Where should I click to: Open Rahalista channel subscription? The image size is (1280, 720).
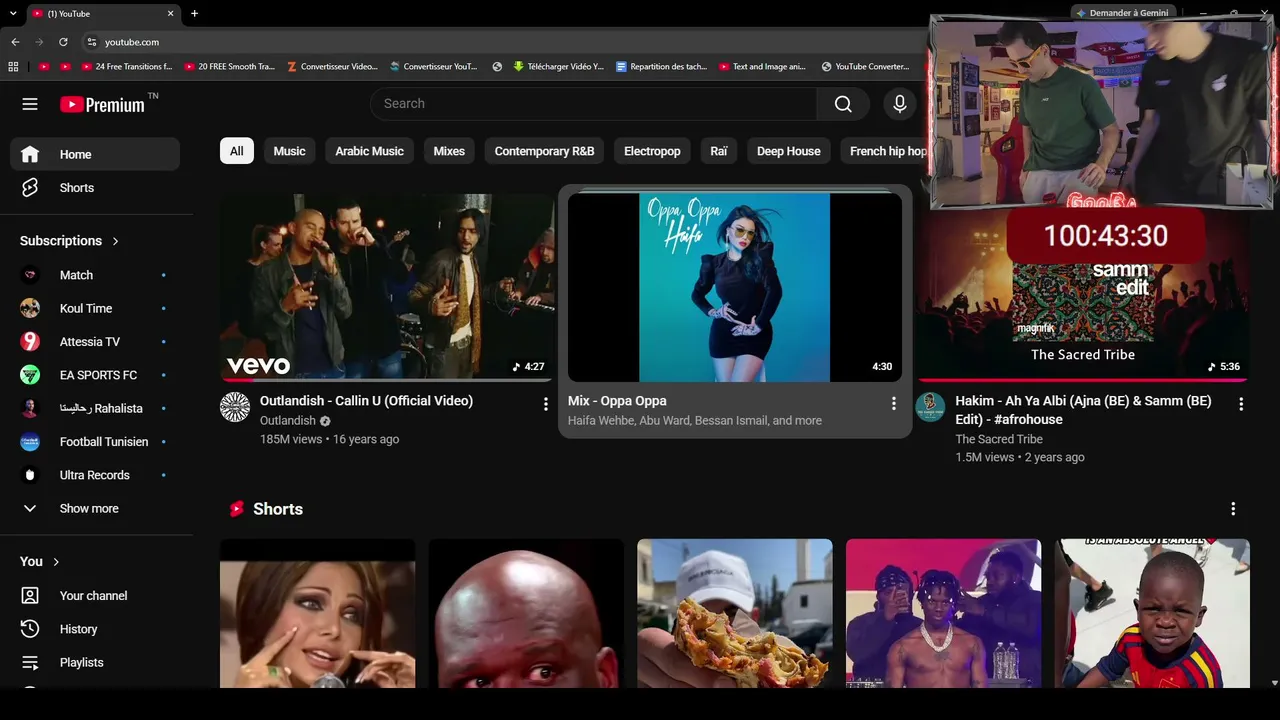pyautogui.click(x=95, y=408)
